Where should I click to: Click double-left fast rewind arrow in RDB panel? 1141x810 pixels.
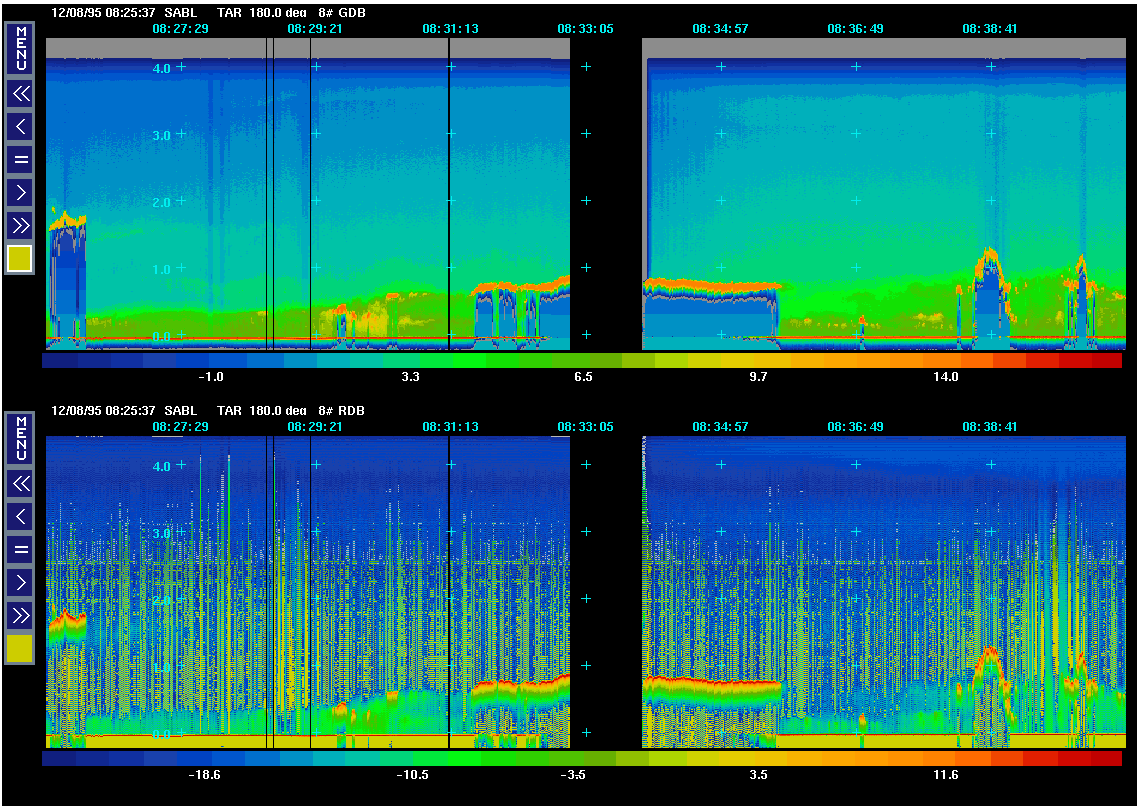tap(20, 484)
